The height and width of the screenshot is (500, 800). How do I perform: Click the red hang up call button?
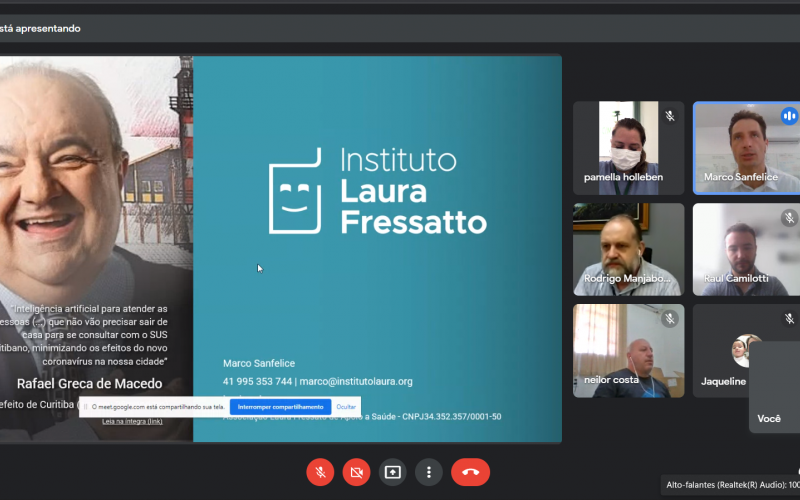point(470,472)
